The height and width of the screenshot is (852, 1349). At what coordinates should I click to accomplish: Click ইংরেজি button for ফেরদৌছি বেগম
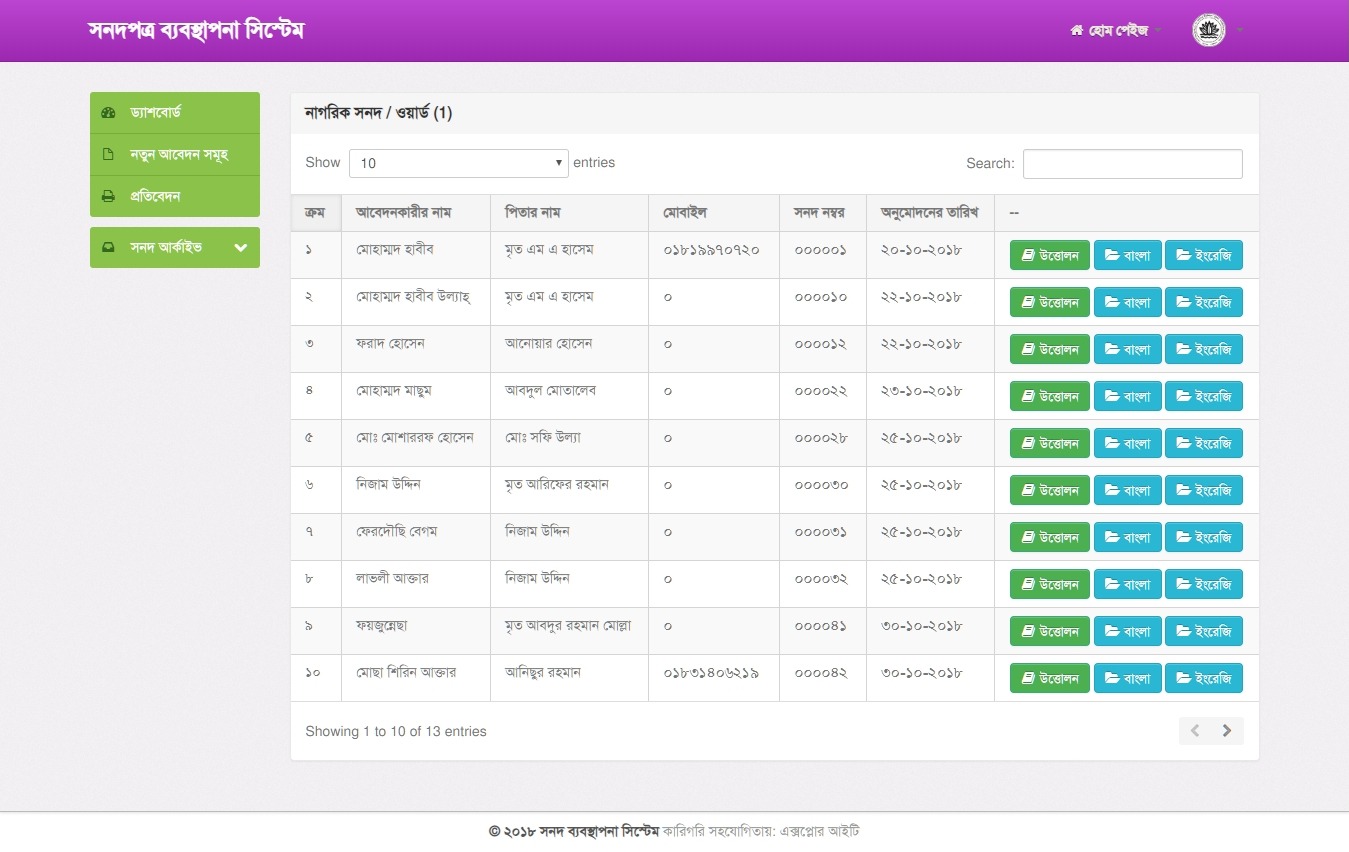(x=1204, y=537)
